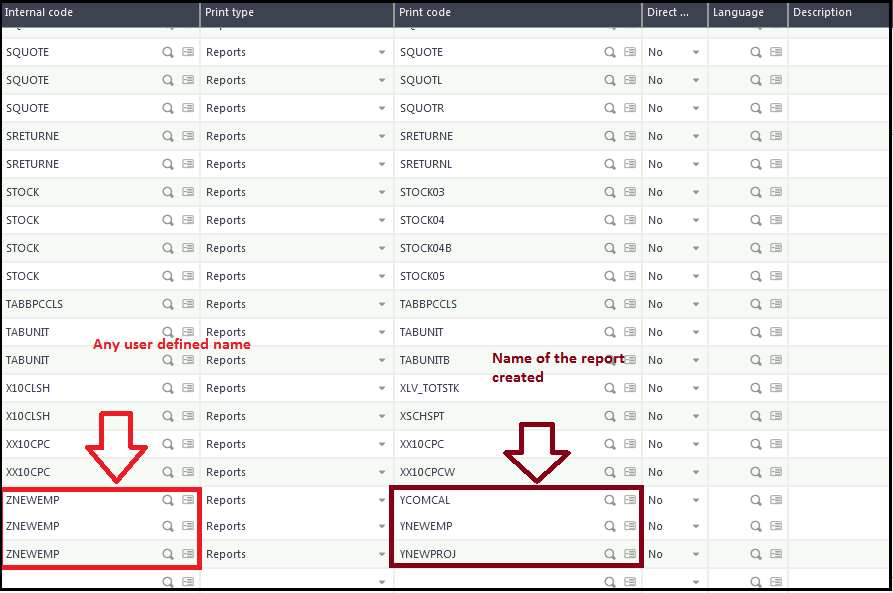Screen dimensions: 893x593
Task: Click search icon in the X10CLSH XLV_TOTSTK row internal code
Action: point(167,388)
